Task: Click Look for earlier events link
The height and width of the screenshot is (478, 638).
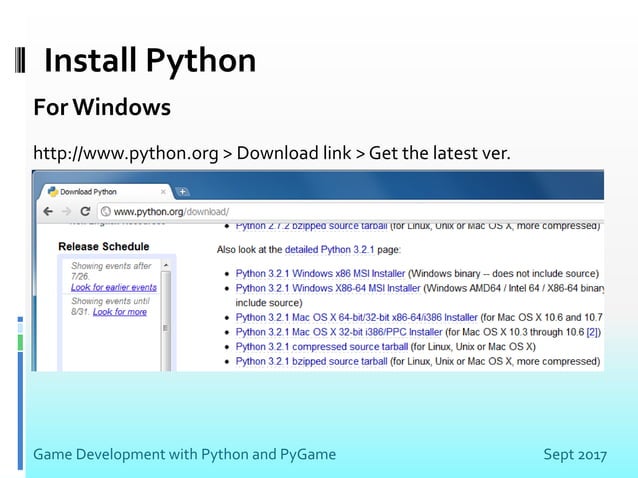Action: (x=114, y=287)
